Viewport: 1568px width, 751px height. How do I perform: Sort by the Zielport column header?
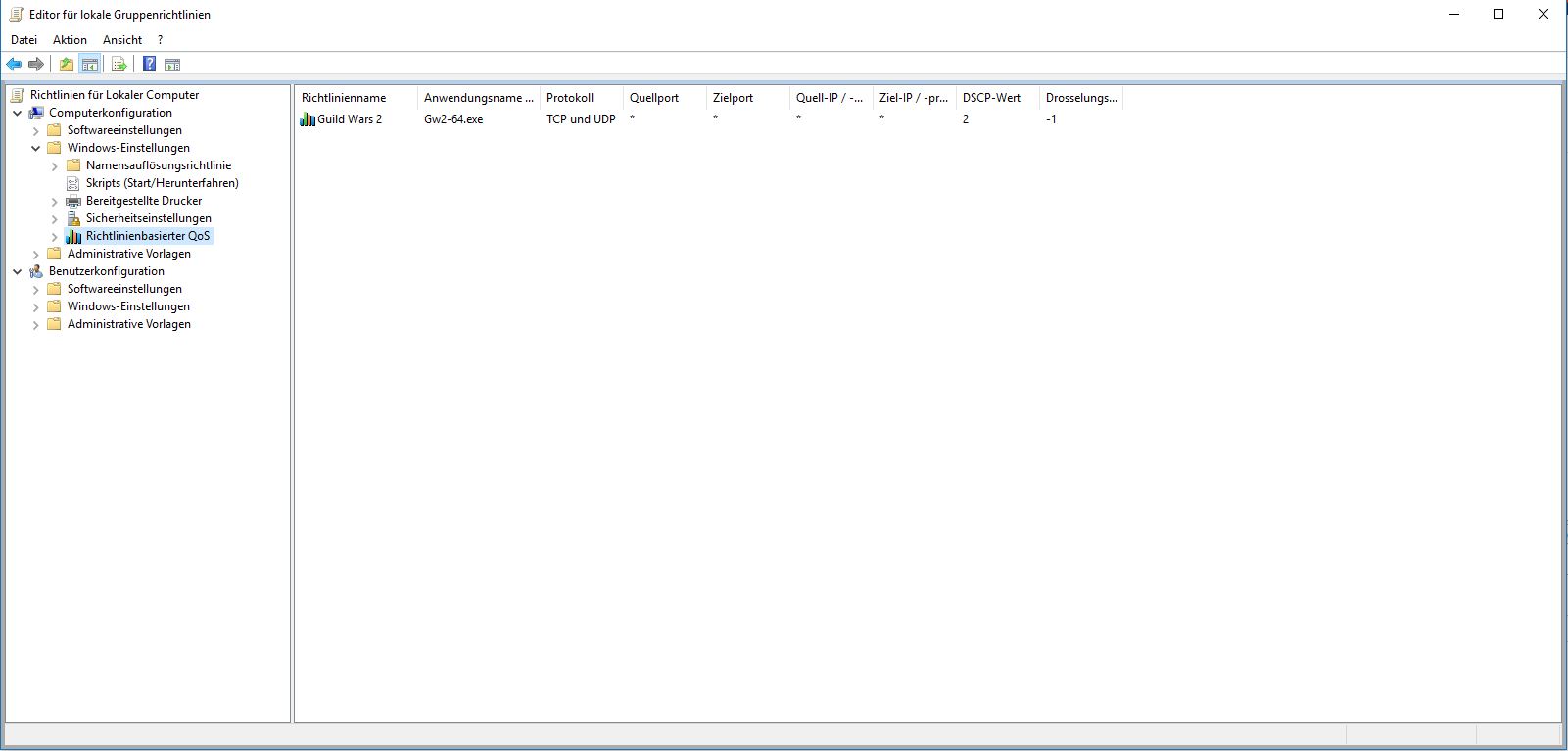click(748, 98)
